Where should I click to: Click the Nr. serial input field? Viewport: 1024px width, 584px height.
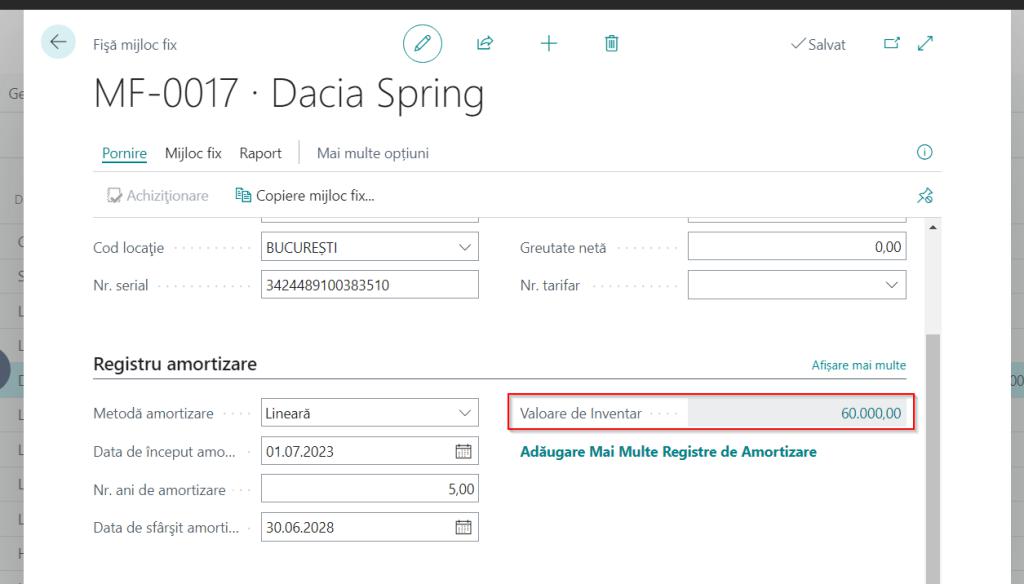click(369, 285)
